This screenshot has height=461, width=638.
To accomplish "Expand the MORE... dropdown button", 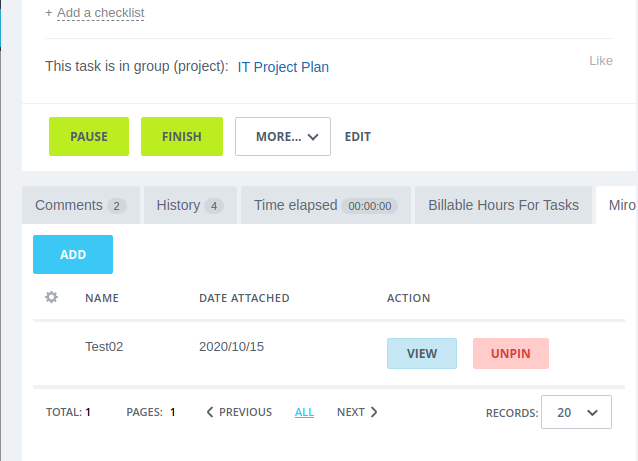I will 283,137.
